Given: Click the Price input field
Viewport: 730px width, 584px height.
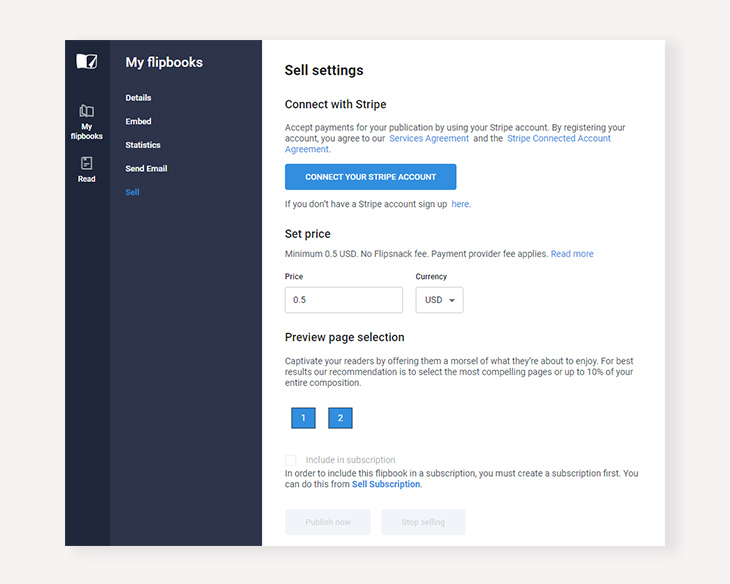Looking at the screenshot, I should click(344, 300).
